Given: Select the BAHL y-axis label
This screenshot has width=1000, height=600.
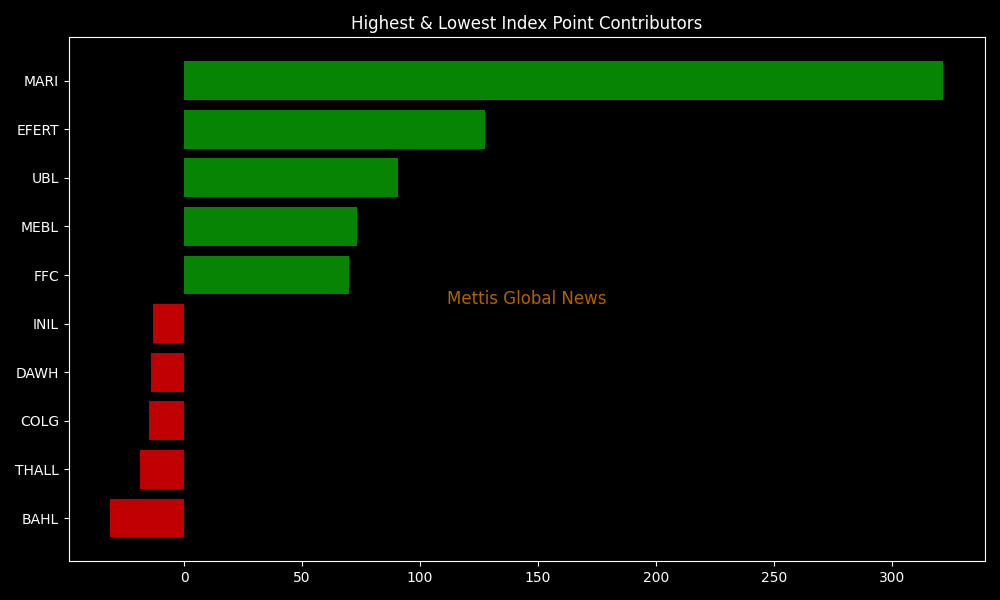Looking at the screenshot, I should [40, 519].
